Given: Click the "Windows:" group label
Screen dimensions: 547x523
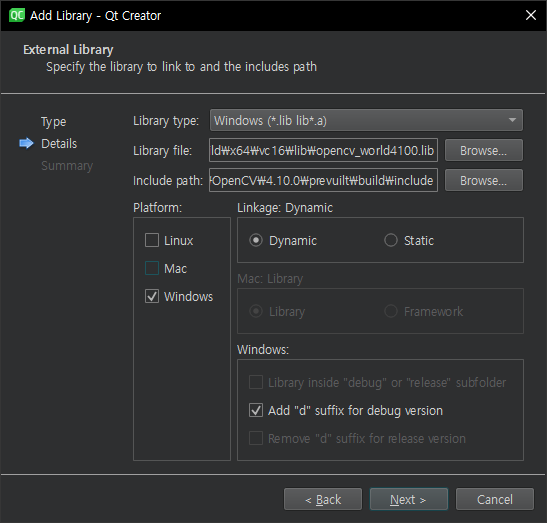Looking at the screenshot, I should [x=263, y=349].
